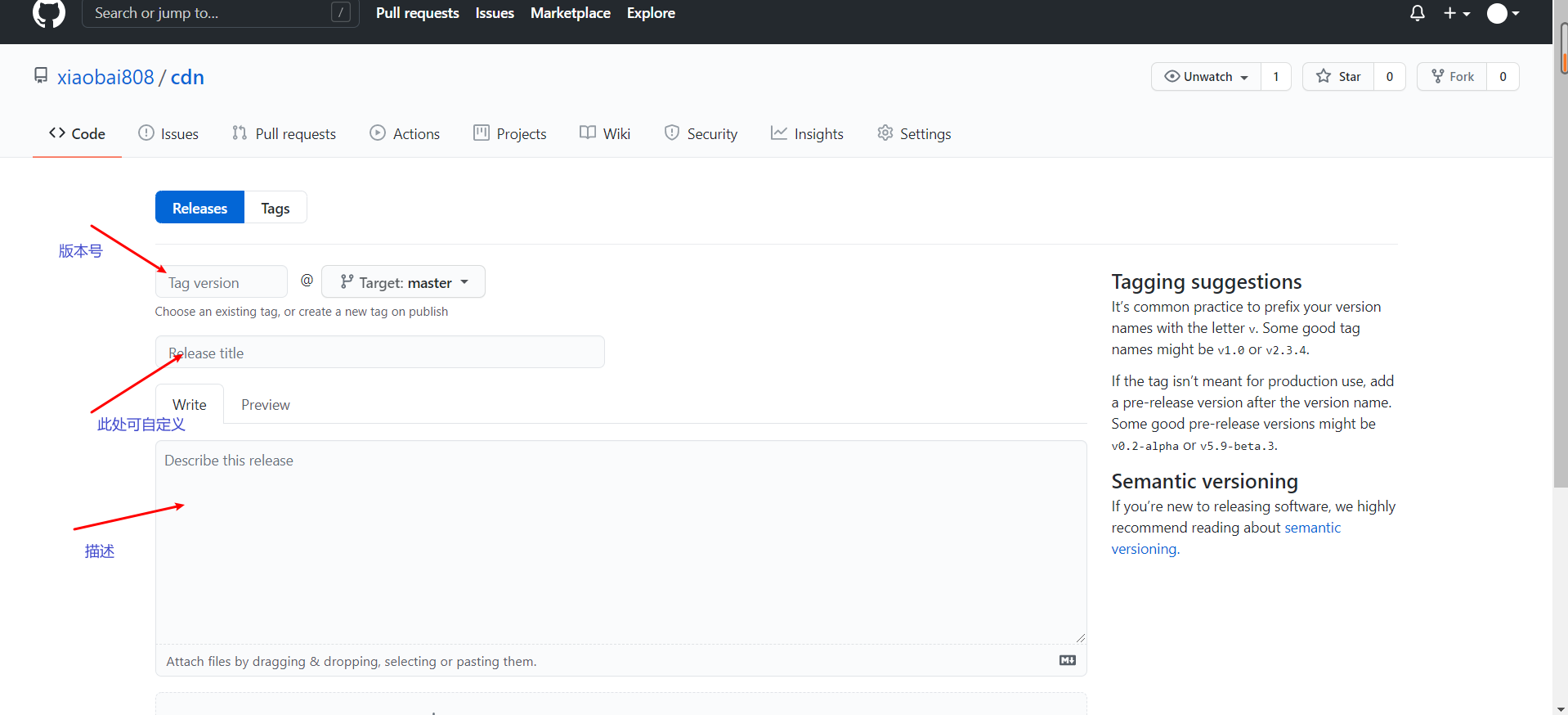
Task: Switch to the repository Issues tab
Action: click(x=168, y=133)
